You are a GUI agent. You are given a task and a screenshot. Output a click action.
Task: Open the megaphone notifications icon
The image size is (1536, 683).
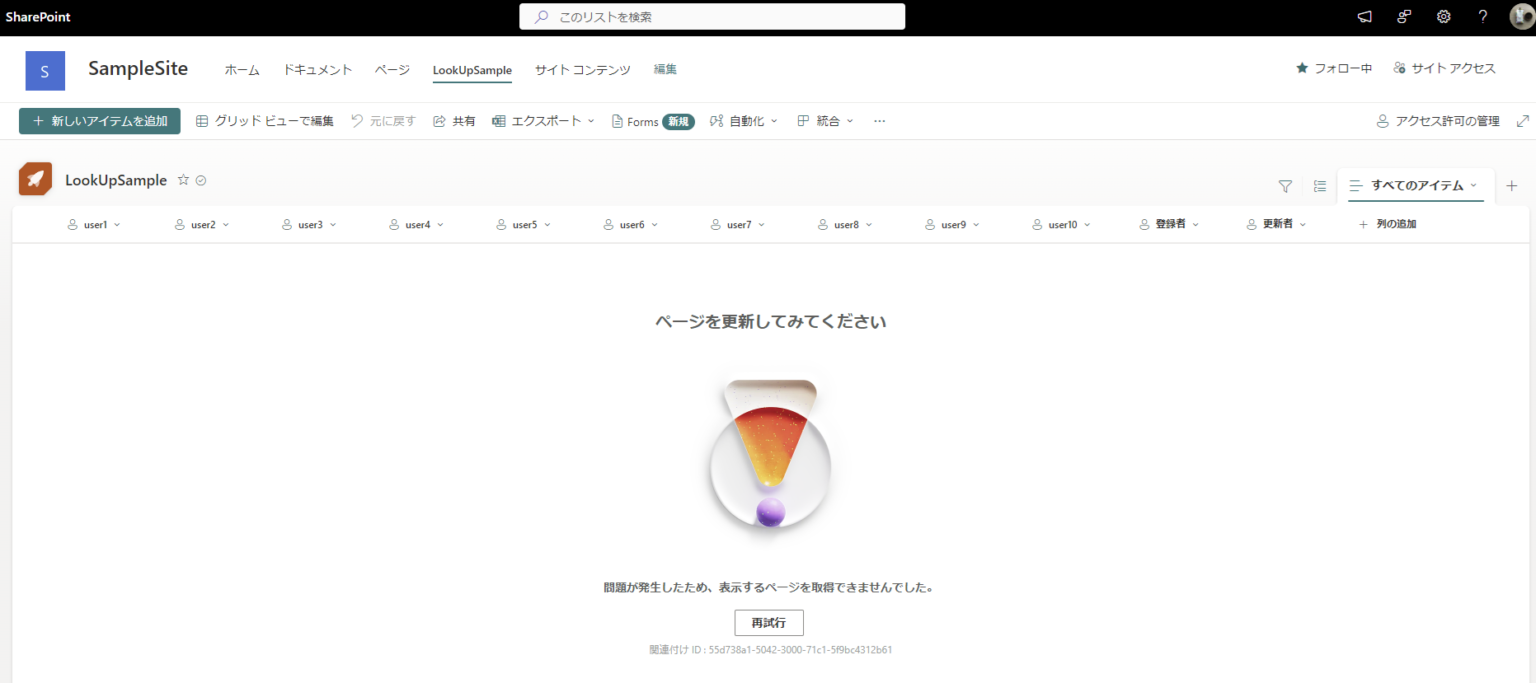(x=1364, y=17)
